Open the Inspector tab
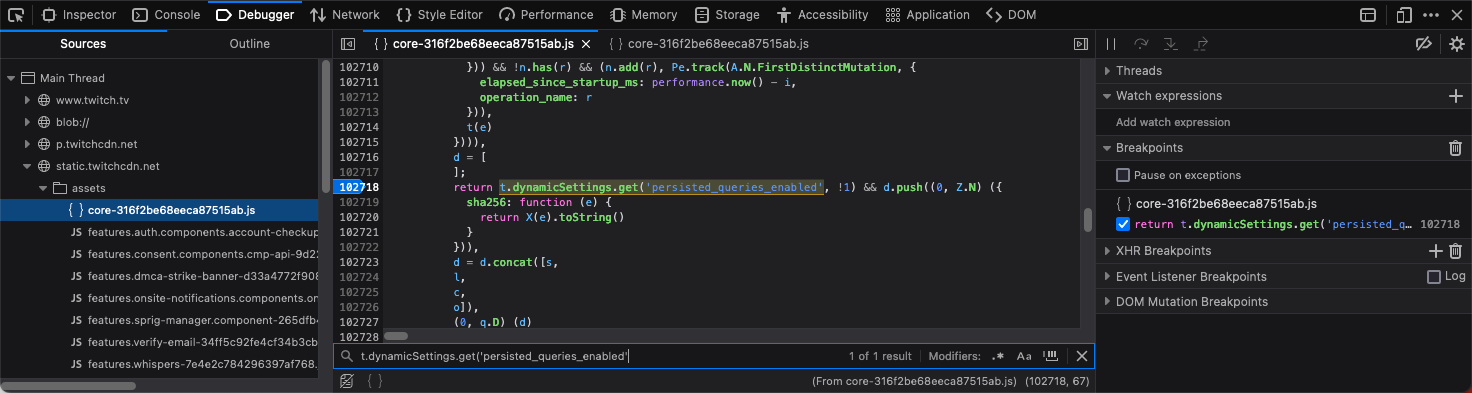Screen dimensions: 1472x393 tap(79, 15)
